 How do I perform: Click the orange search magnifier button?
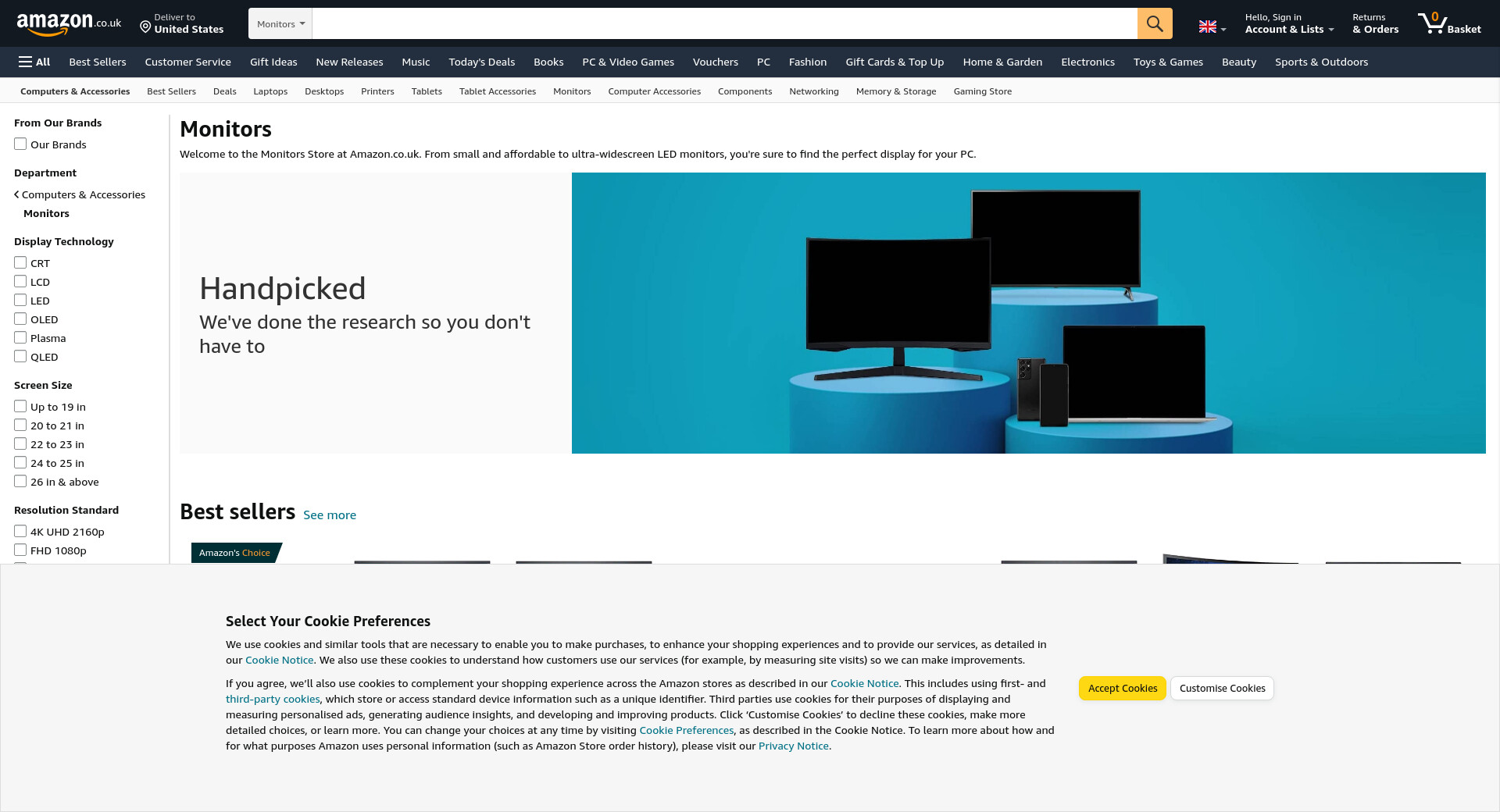(x=1155, y=23)
